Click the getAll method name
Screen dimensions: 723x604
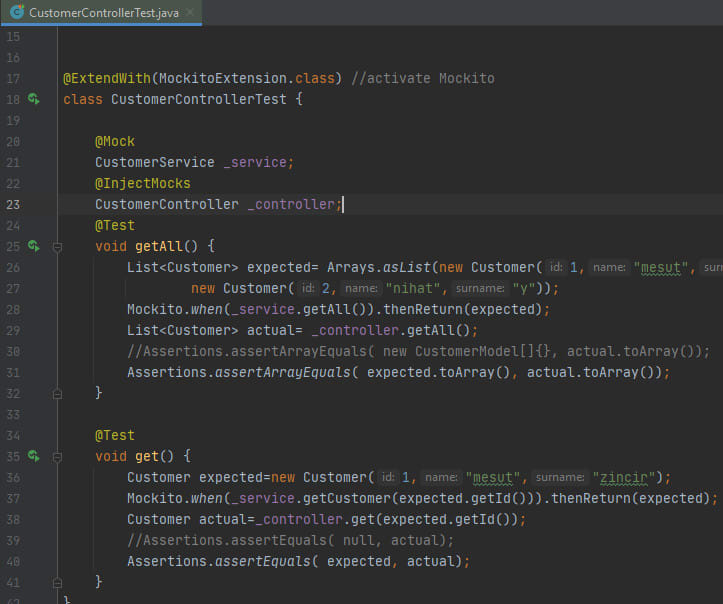[159, 246]
